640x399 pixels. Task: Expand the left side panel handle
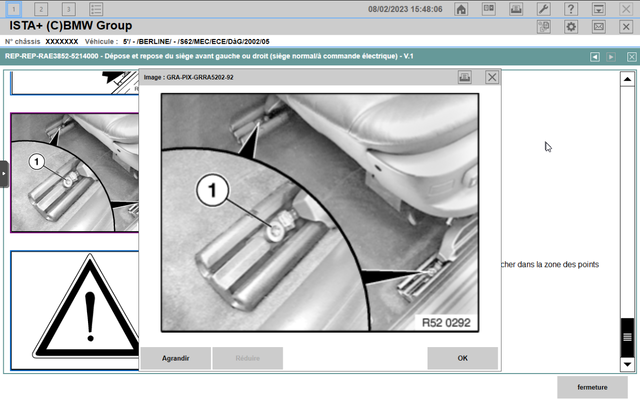coord(4,174)
